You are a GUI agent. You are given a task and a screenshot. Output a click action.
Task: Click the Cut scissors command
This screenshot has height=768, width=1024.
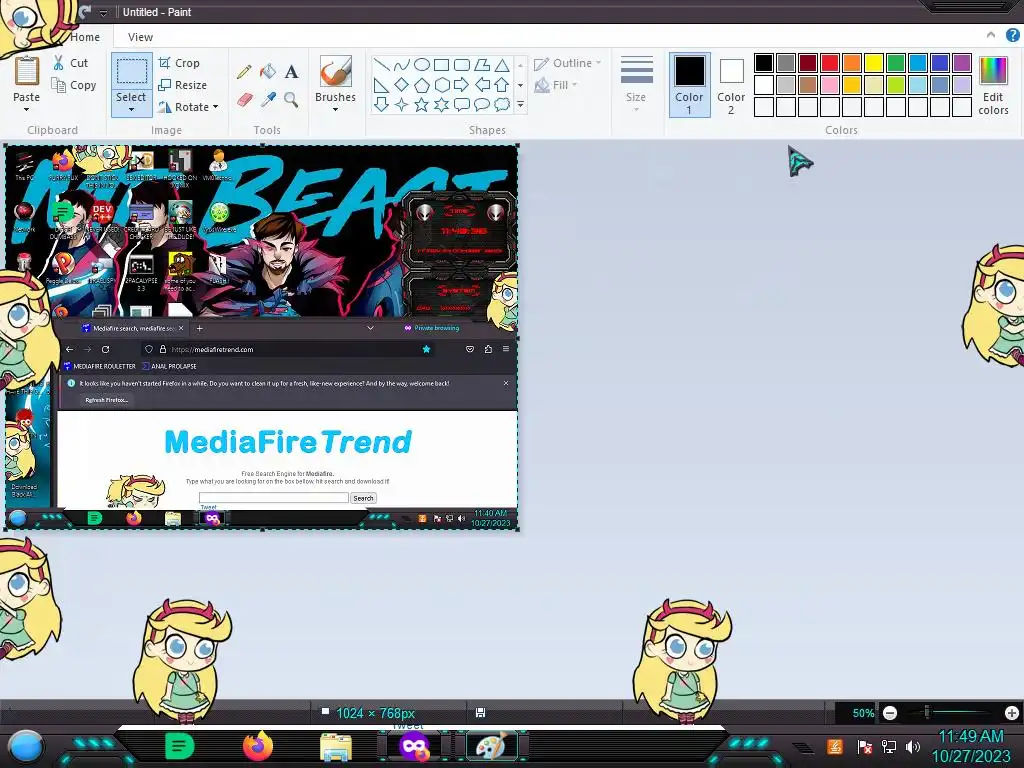tap(70, 63)
